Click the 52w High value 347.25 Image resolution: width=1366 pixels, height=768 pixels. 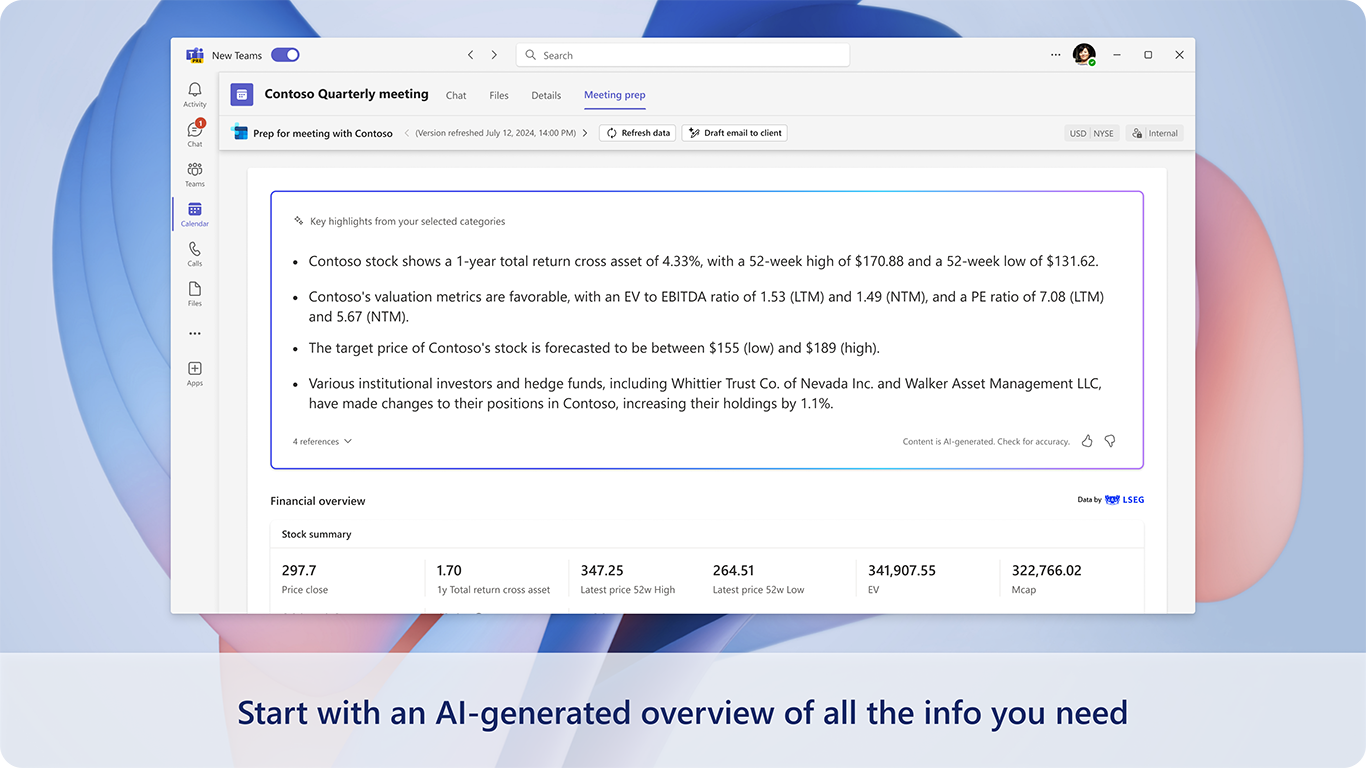602,570
